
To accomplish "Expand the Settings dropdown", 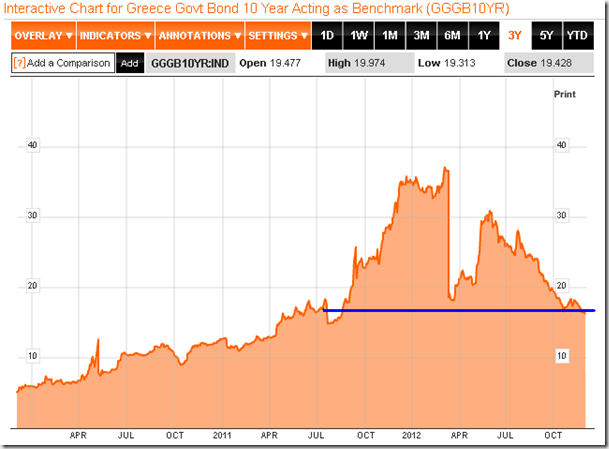I will 277,36.
